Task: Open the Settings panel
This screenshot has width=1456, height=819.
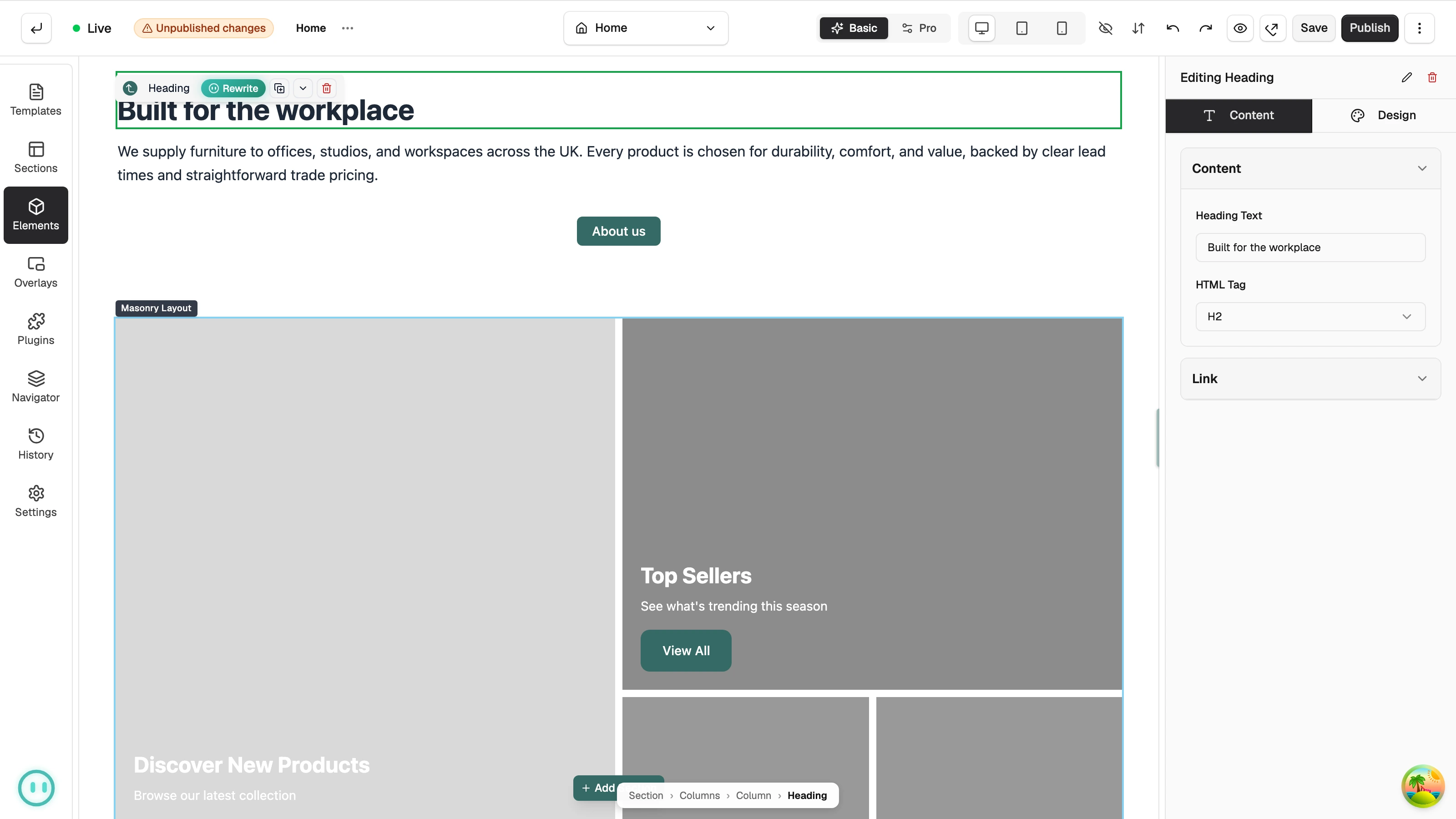Action: [x=35, y=502]
